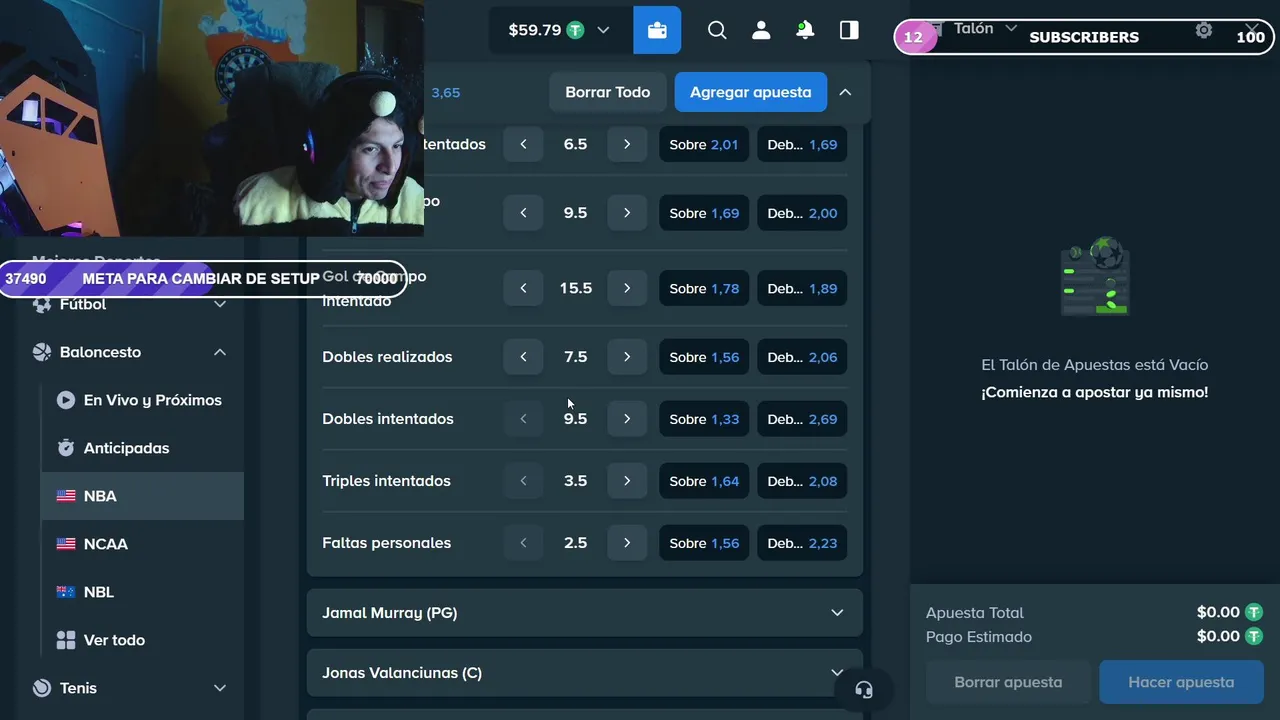Click the En Vivo y Próximos play icon
Screen dimensions: 1280x720
pos(66,400)
